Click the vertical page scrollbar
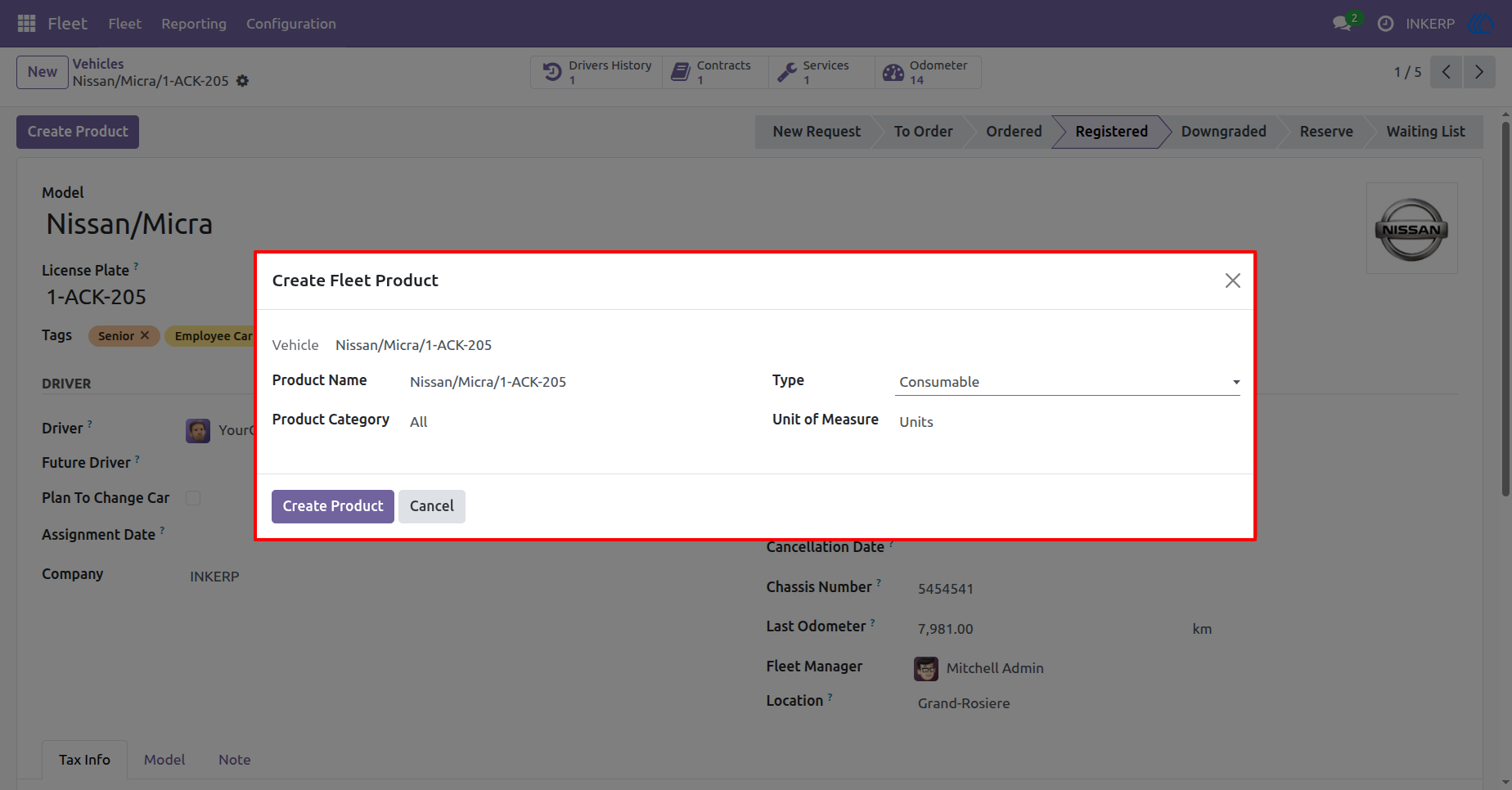 pos(1505,309)
